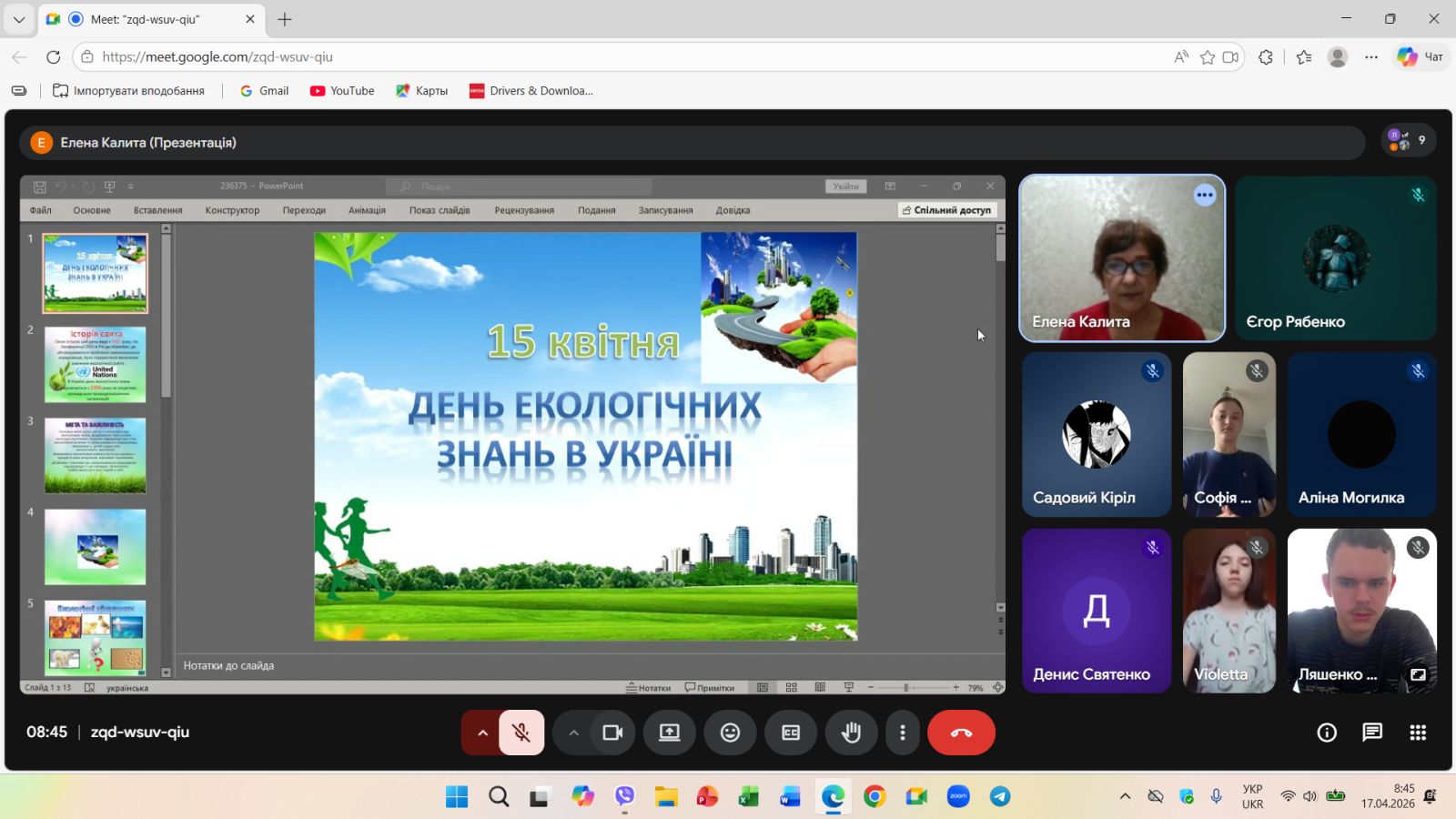This screenshot has width=1456, height=819.
Task: Raise hand in the meeting
Action: point(851,733)
